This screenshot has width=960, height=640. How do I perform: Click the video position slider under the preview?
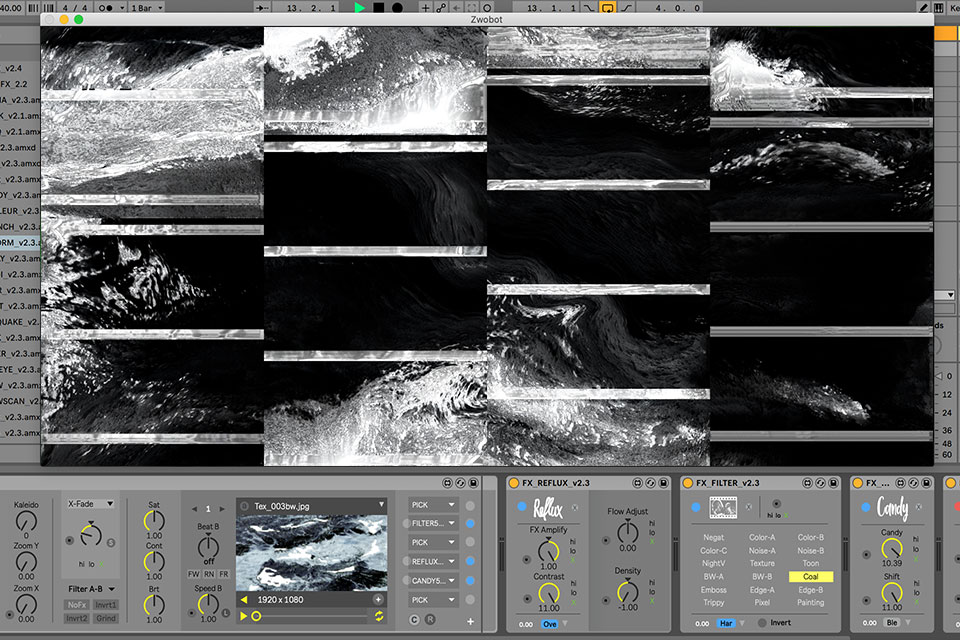point(312,616)
